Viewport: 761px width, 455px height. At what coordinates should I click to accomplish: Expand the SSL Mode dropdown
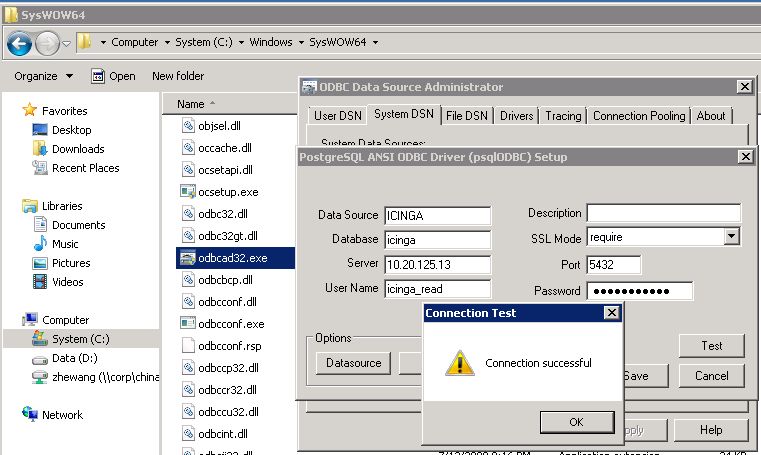[x=731, y=237]
